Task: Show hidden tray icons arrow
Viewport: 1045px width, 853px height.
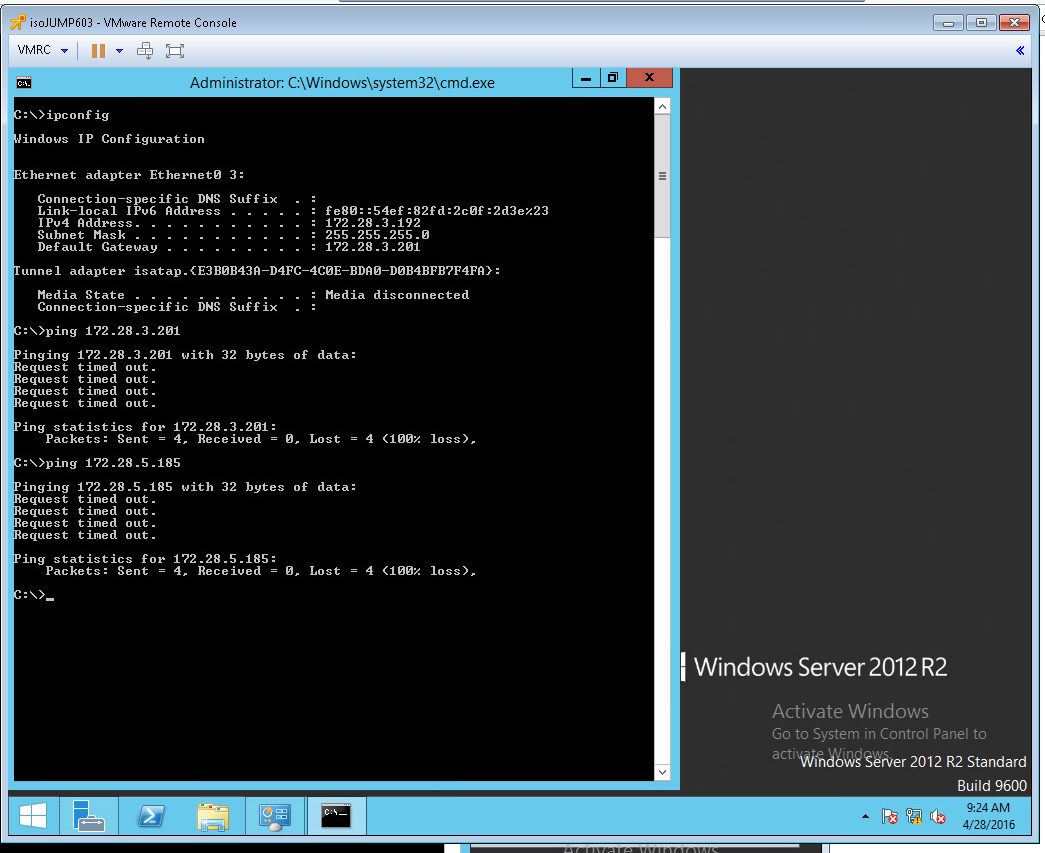Action: (x=865, y=816)
